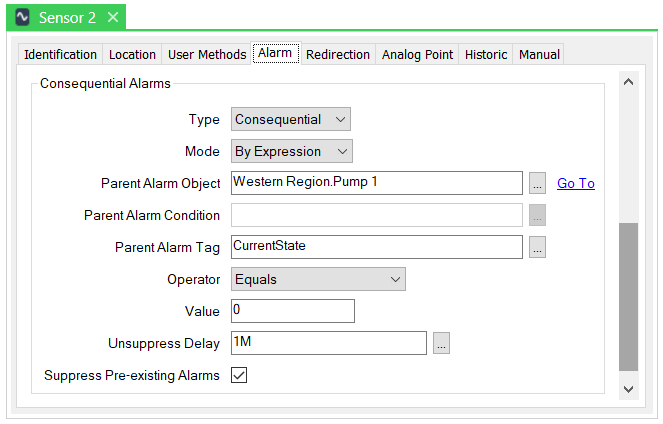Follow the Go To link
663x424 pixels.
pyautogui.click(x=576, y=183)
